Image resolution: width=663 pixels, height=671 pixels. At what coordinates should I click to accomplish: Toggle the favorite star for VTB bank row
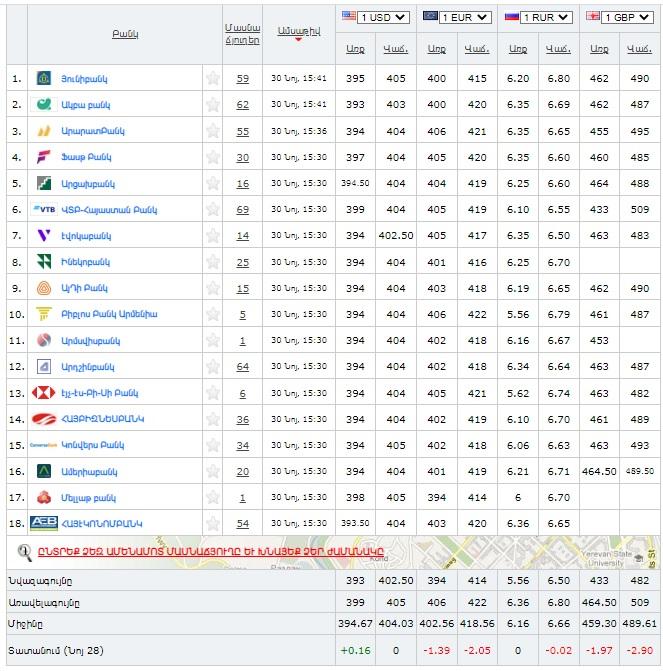click(212, 209)
